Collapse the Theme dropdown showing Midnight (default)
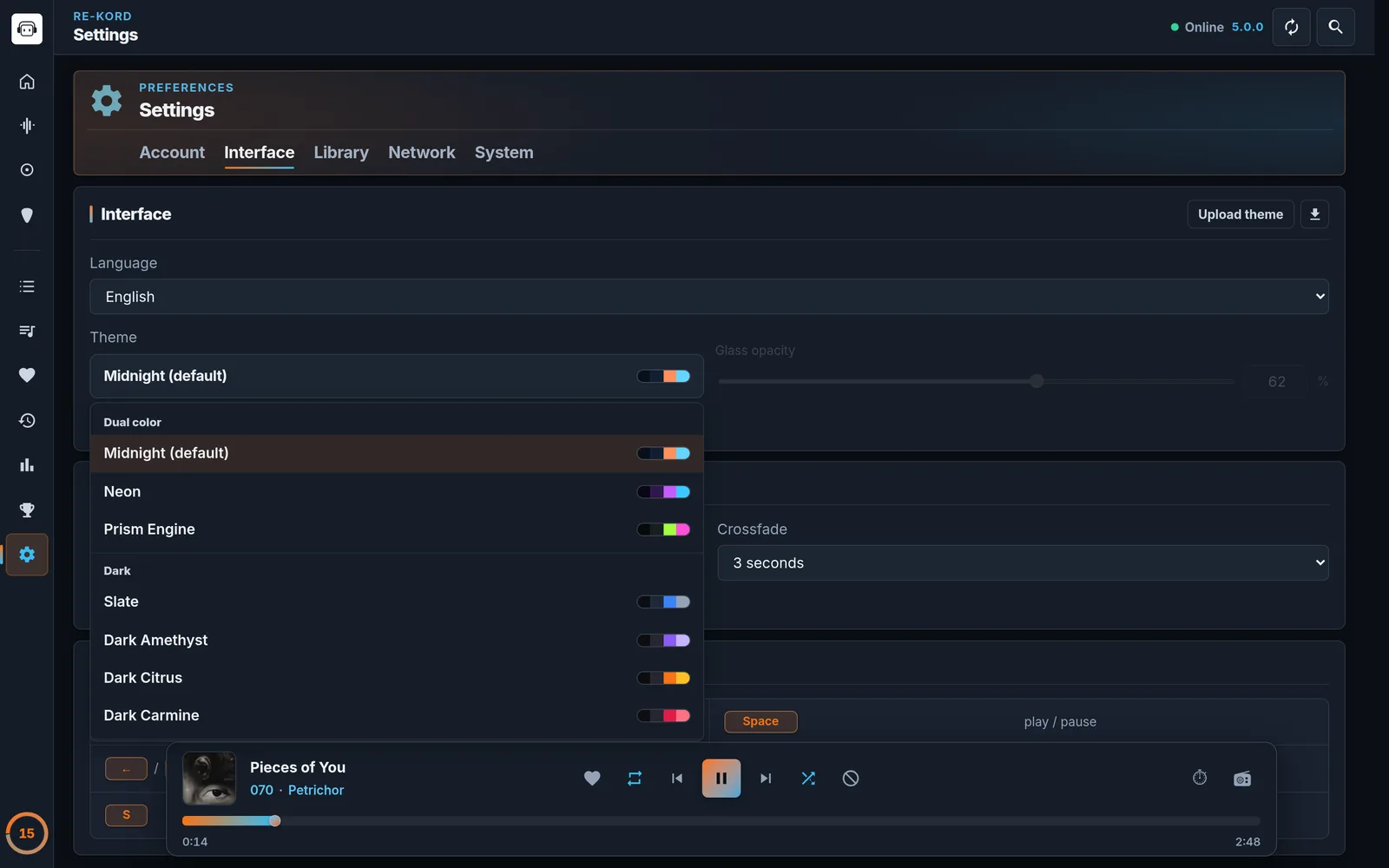 point(397,376)
